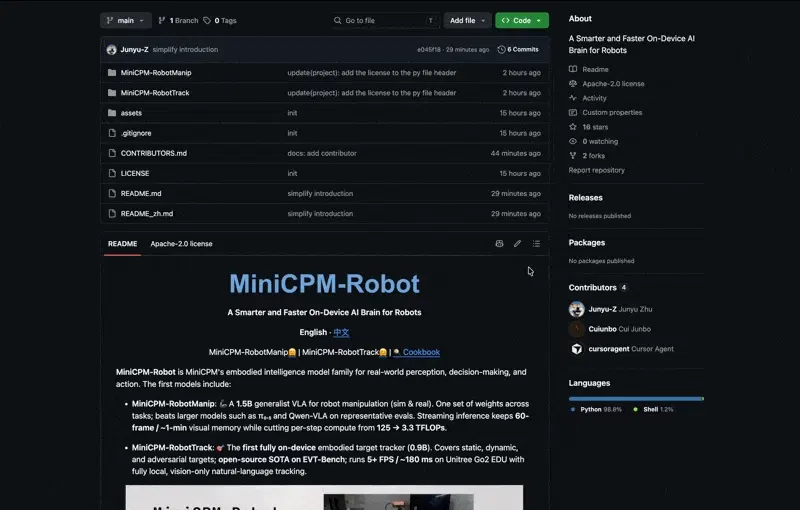View the 6 Commits history
800x510 pixels.
(x=518, y=49)
